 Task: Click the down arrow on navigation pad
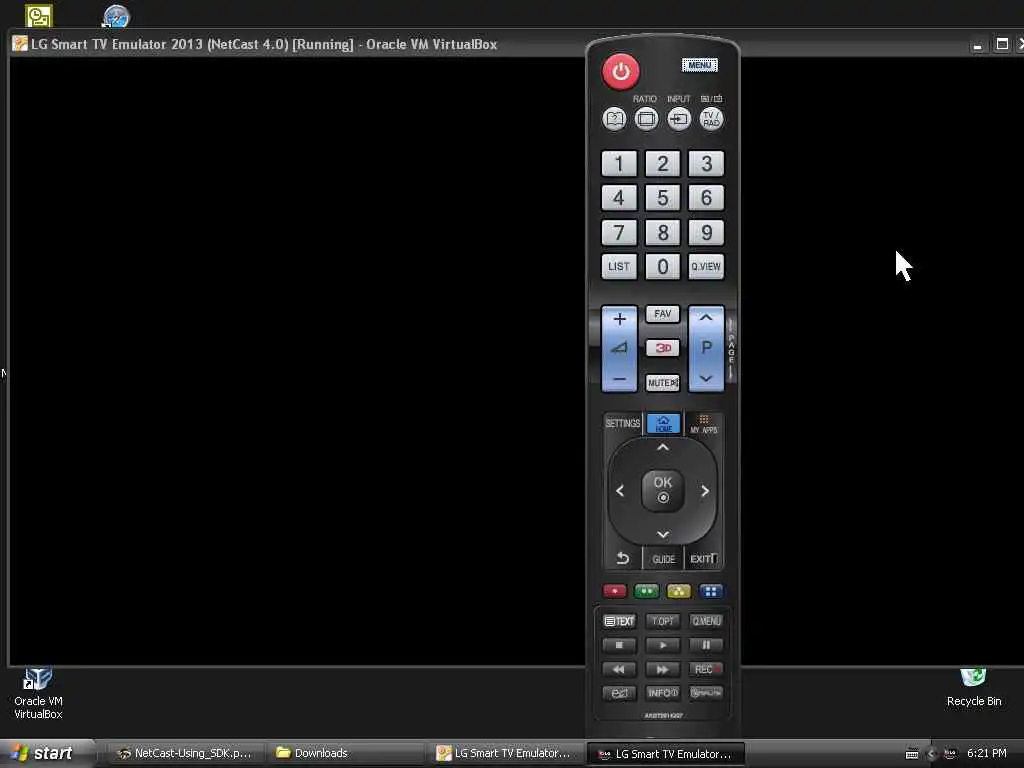point(663,534)
